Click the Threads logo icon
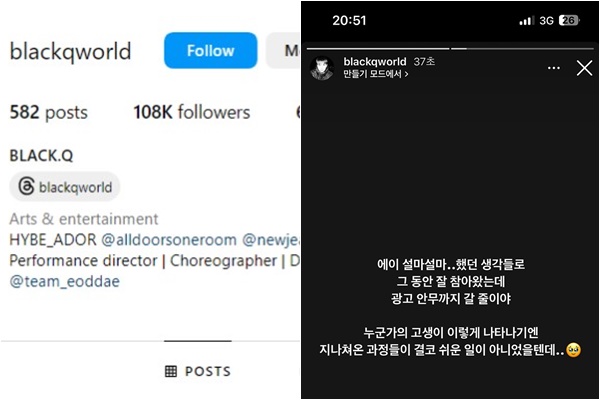 [26, 186]
